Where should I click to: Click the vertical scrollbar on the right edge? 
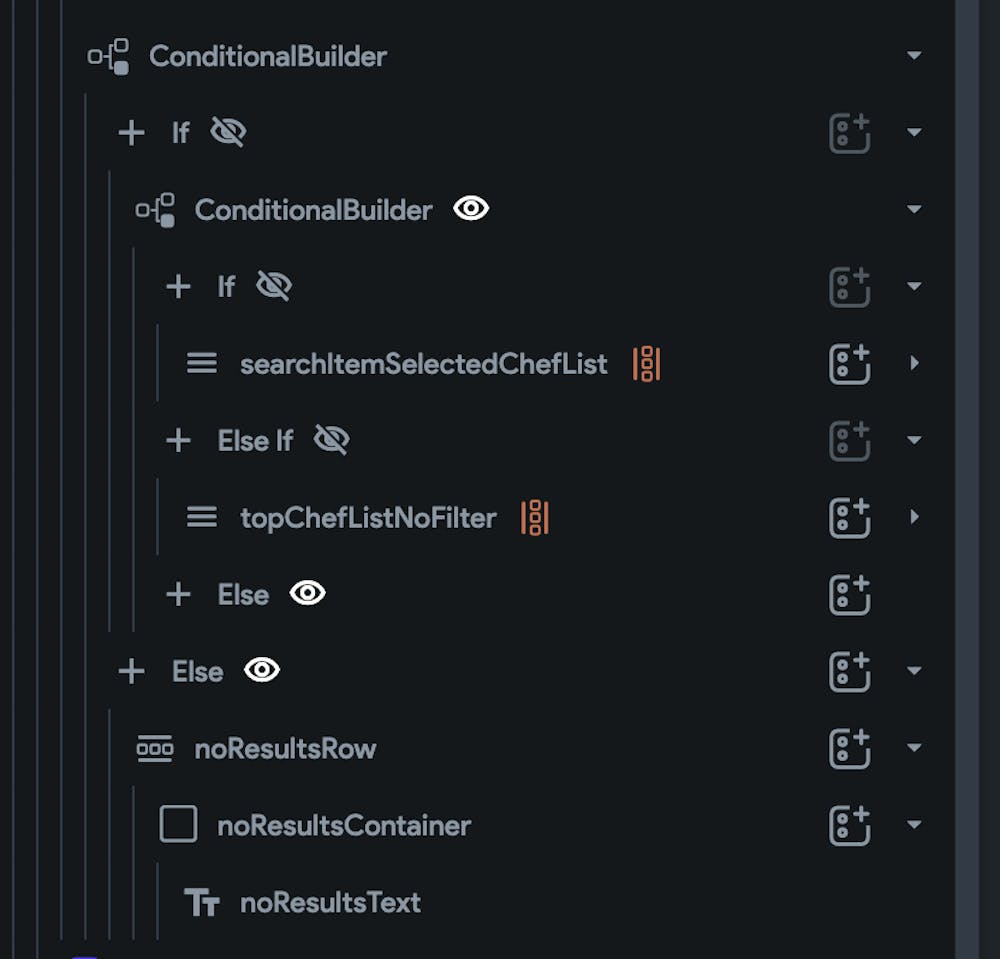[967, 480]
